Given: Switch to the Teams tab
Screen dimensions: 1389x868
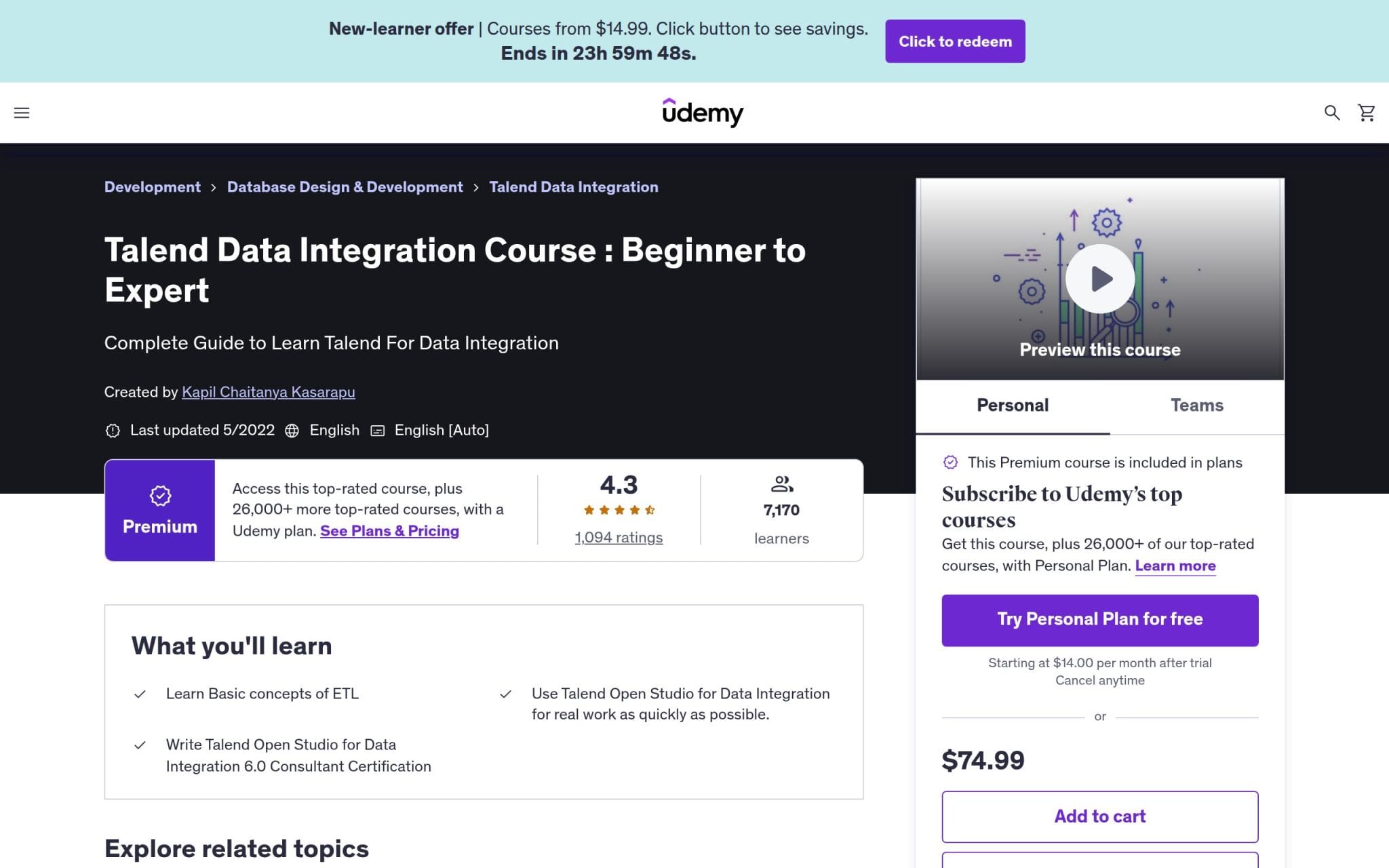Looking at the screenshot, I should (x=1197, y=406).
